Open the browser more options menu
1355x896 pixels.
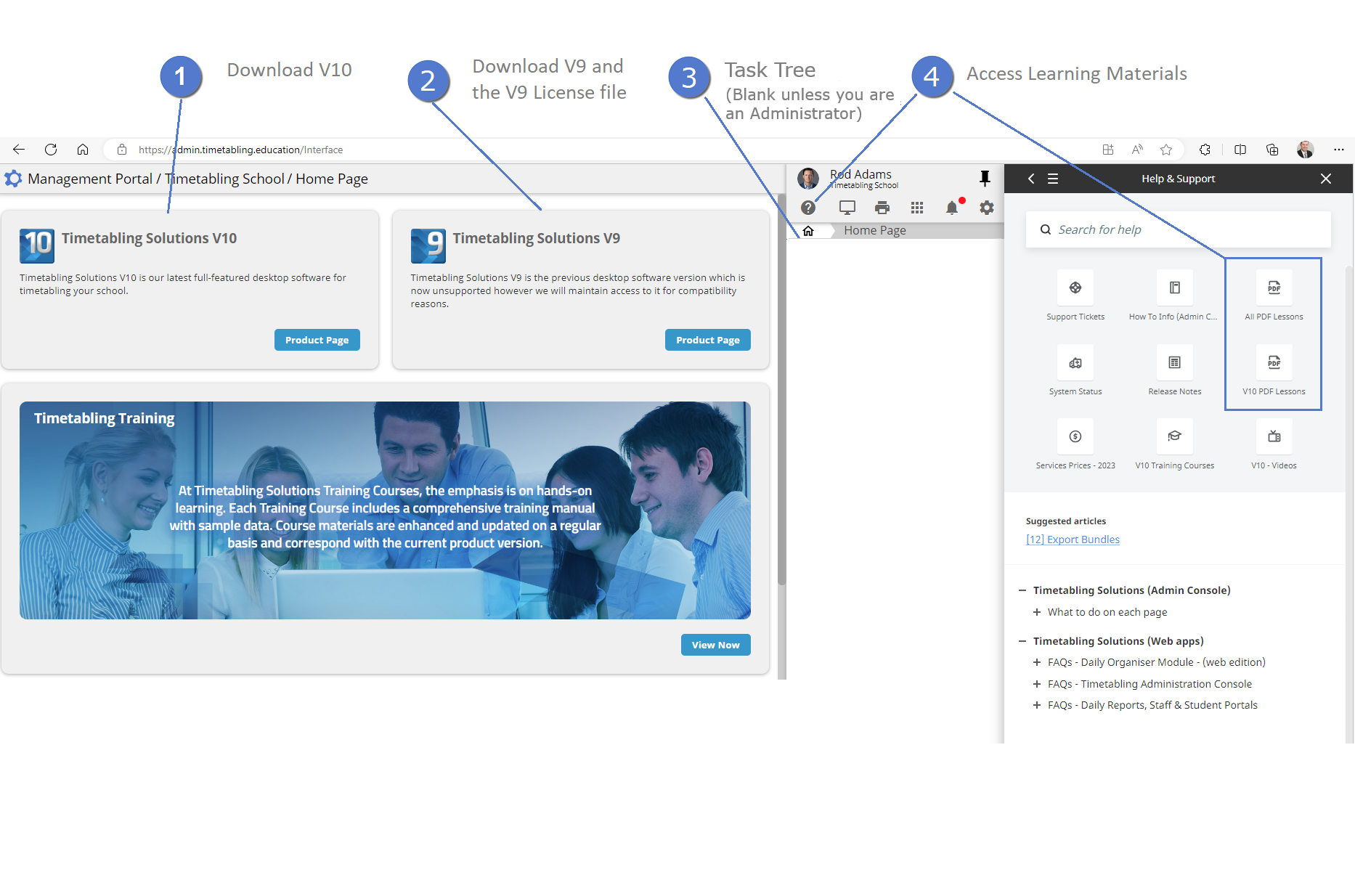click(1339, 150)
